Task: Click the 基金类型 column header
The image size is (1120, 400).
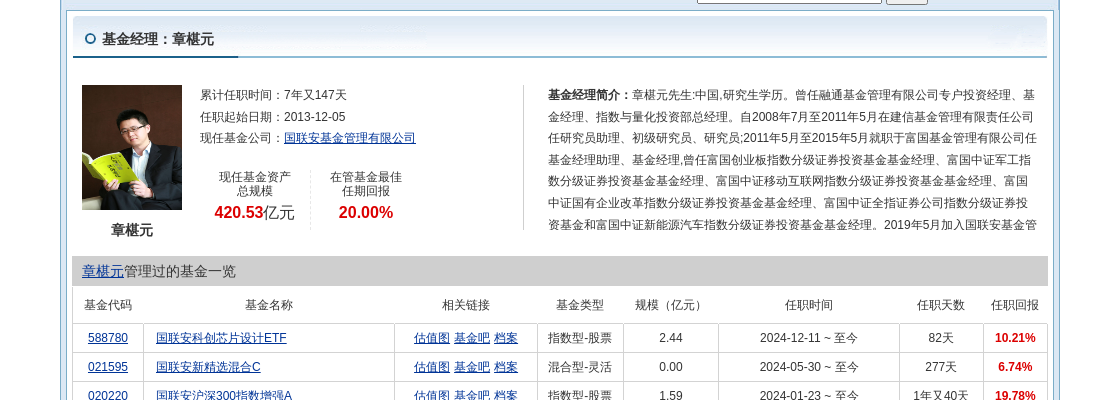Action: 580,305
